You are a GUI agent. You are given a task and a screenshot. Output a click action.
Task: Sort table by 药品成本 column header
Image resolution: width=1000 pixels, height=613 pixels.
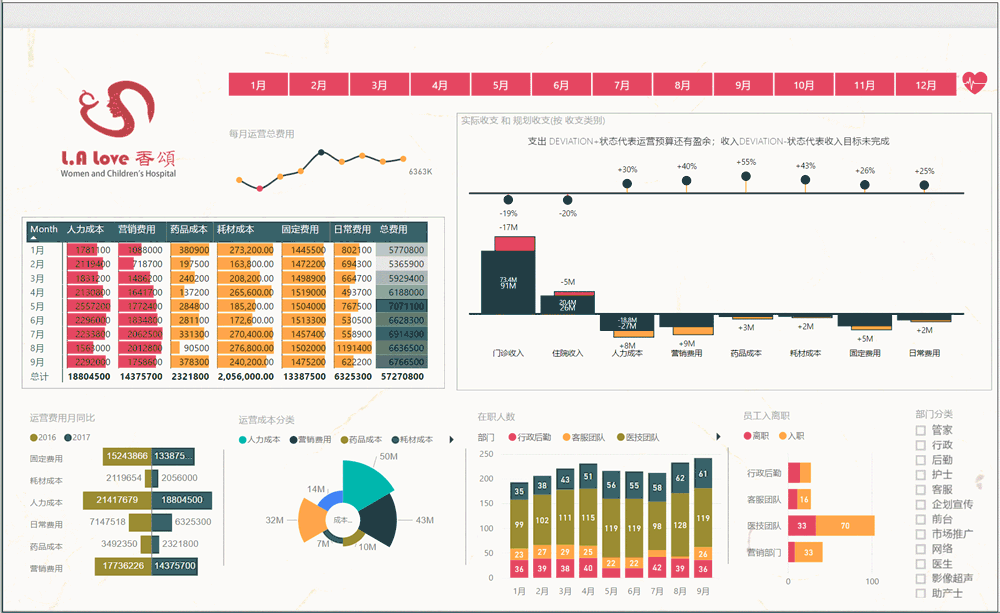click(188, 229)
